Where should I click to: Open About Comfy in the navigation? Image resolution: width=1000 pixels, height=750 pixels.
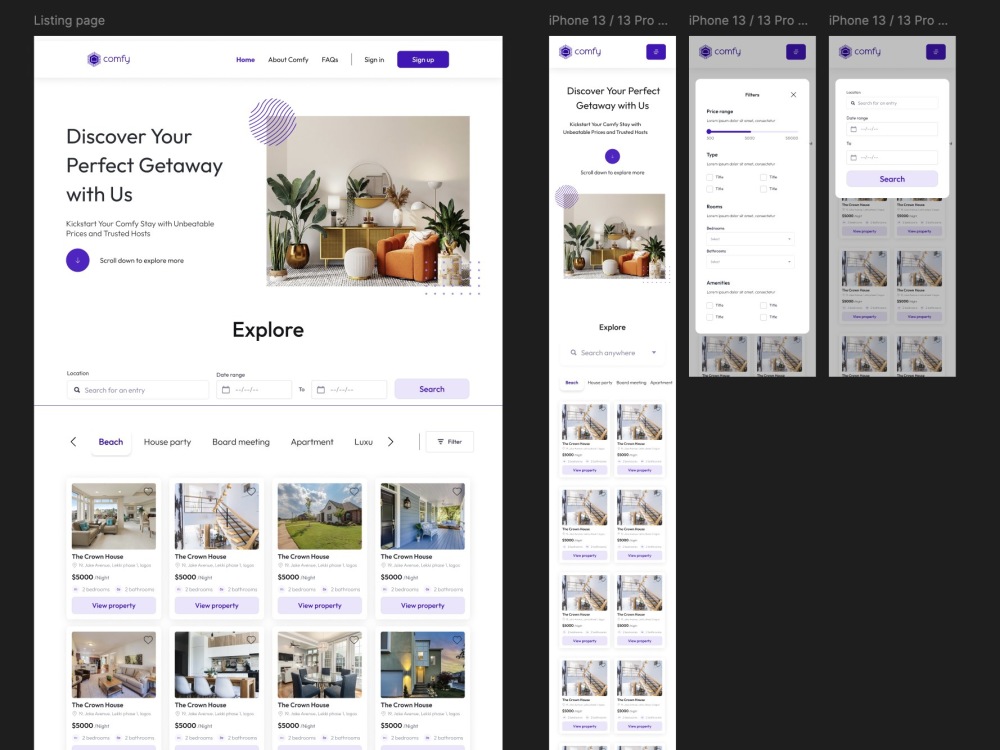288,60
